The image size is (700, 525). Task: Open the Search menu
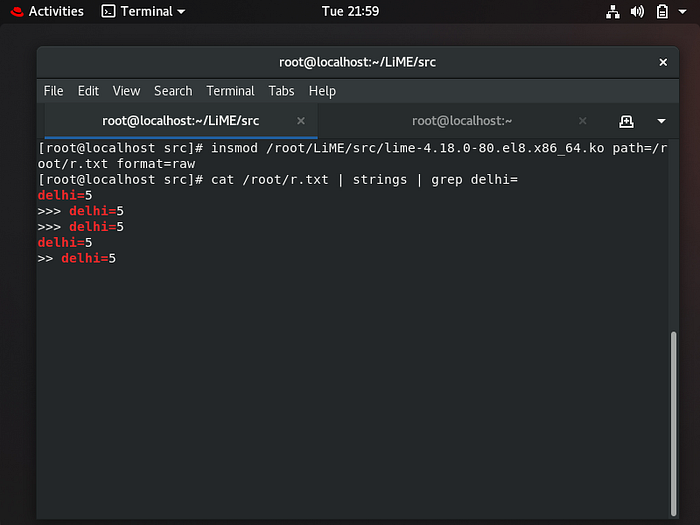coord(173,91)
